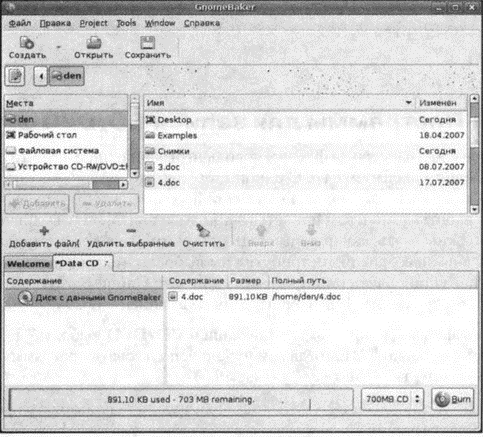Click the Examples folder icon

(x=150, y=135)
